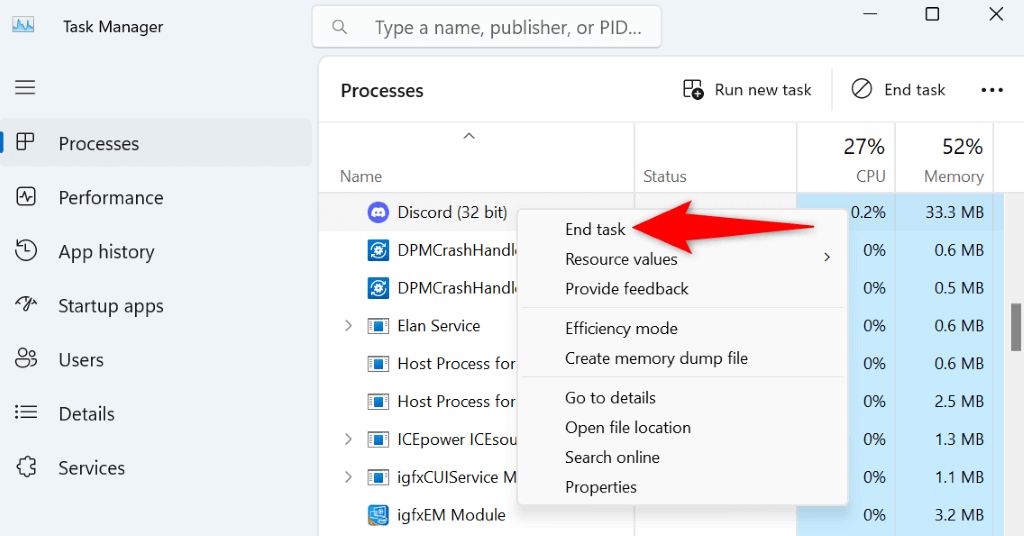Go to Startup apps section

(x=110, y=306)
